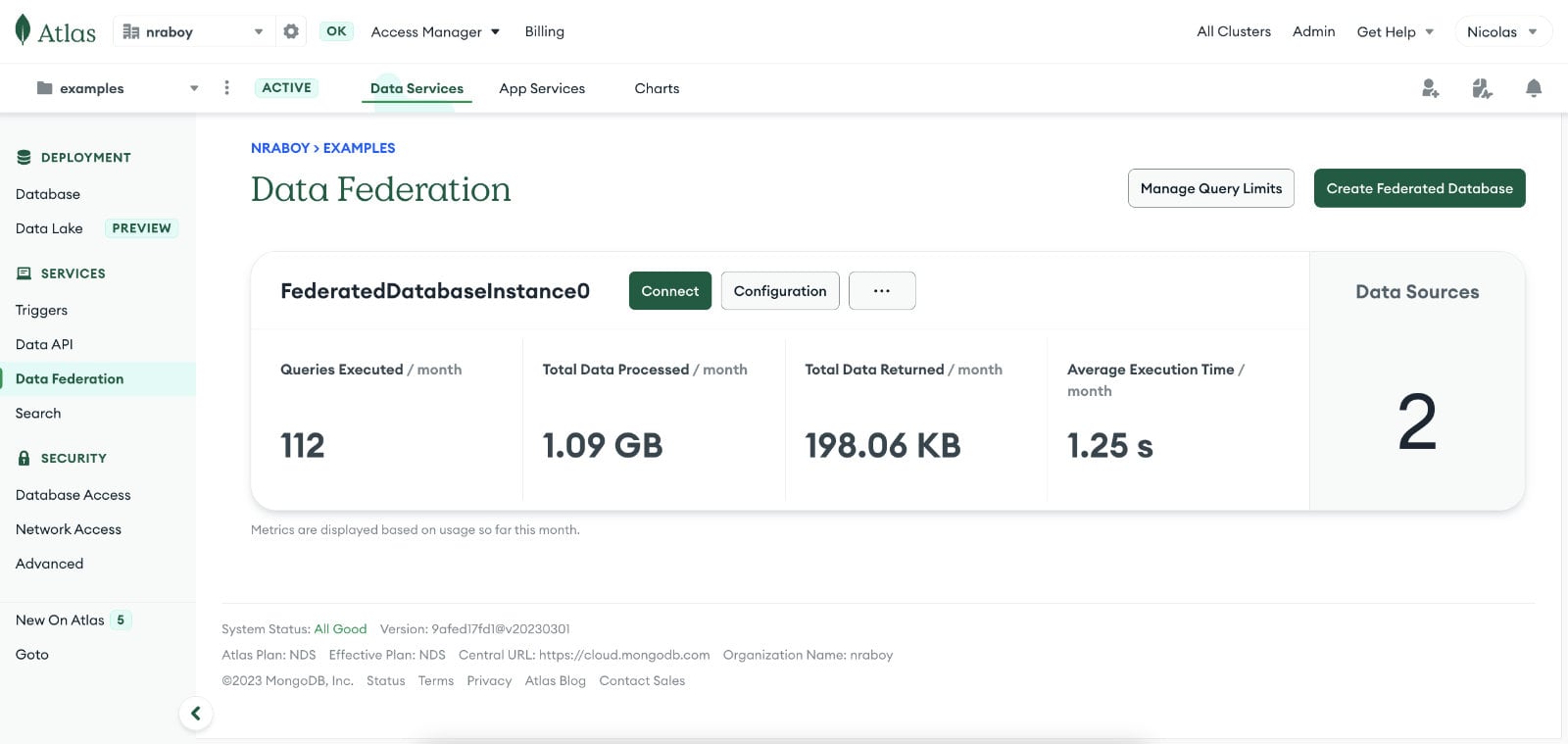This screenshot has width=1568, height=744.
Task: Open the project activity feed icon
Action: coord(1482,88)
